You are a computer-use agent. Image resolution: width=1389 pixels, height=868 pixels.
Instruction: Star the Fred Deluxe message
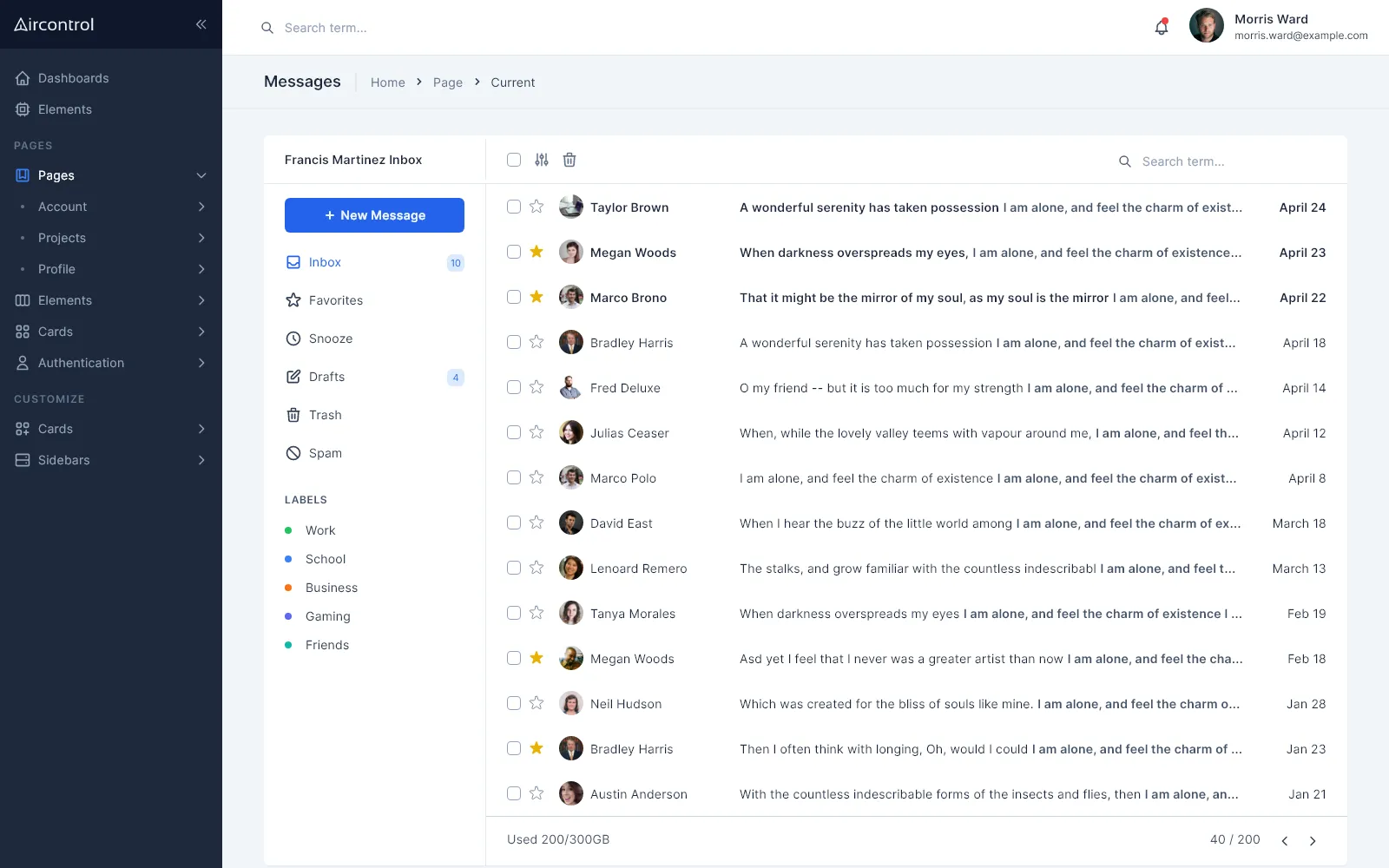[x=537, y=387]
